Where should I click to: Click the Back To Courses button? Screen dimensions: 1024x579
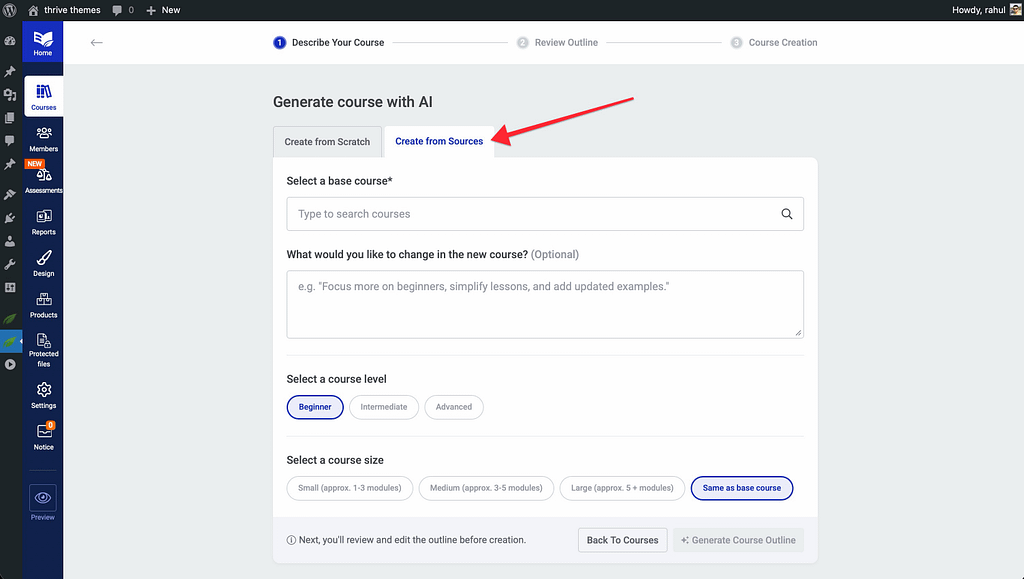[622, 540]
